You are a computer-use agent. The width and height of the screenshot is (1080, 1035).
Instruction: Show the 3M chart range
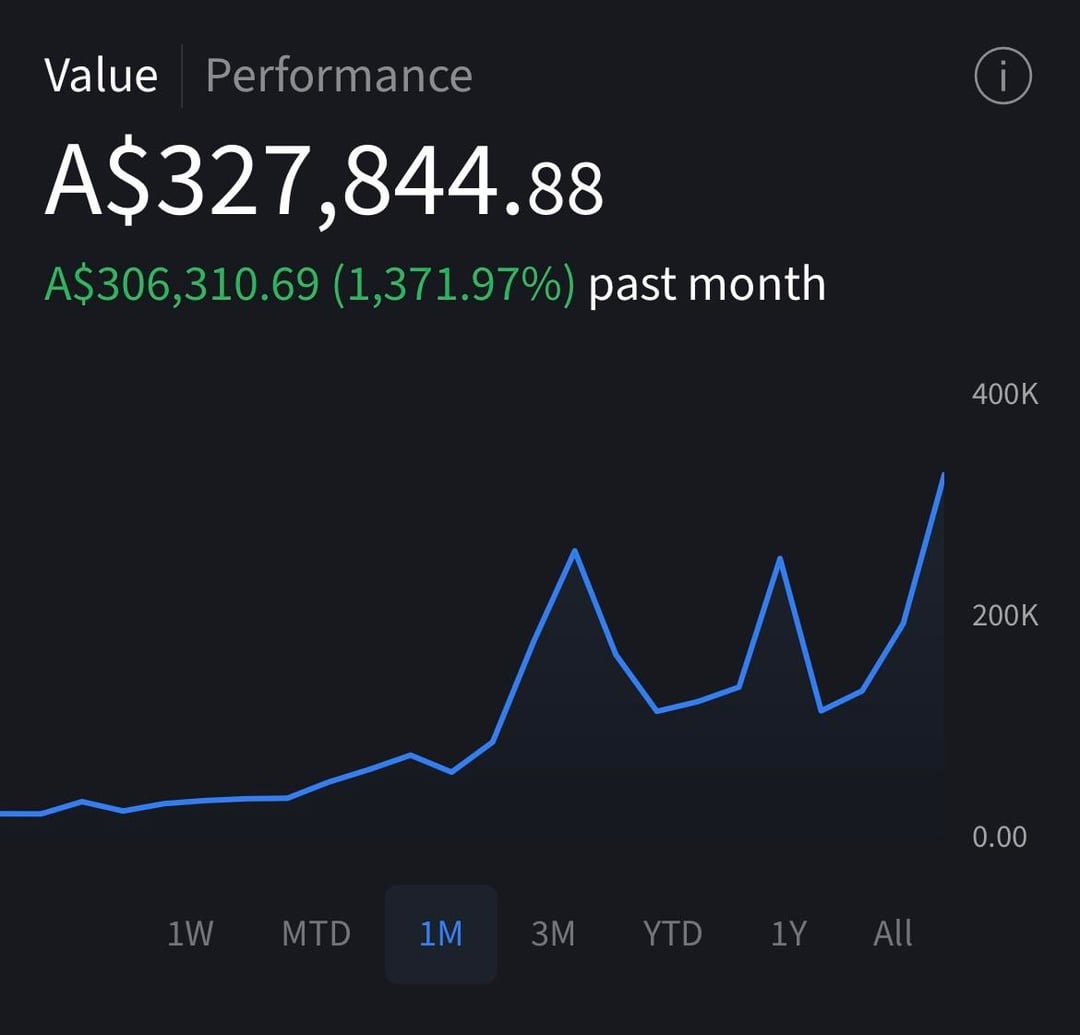coord(553,934)
